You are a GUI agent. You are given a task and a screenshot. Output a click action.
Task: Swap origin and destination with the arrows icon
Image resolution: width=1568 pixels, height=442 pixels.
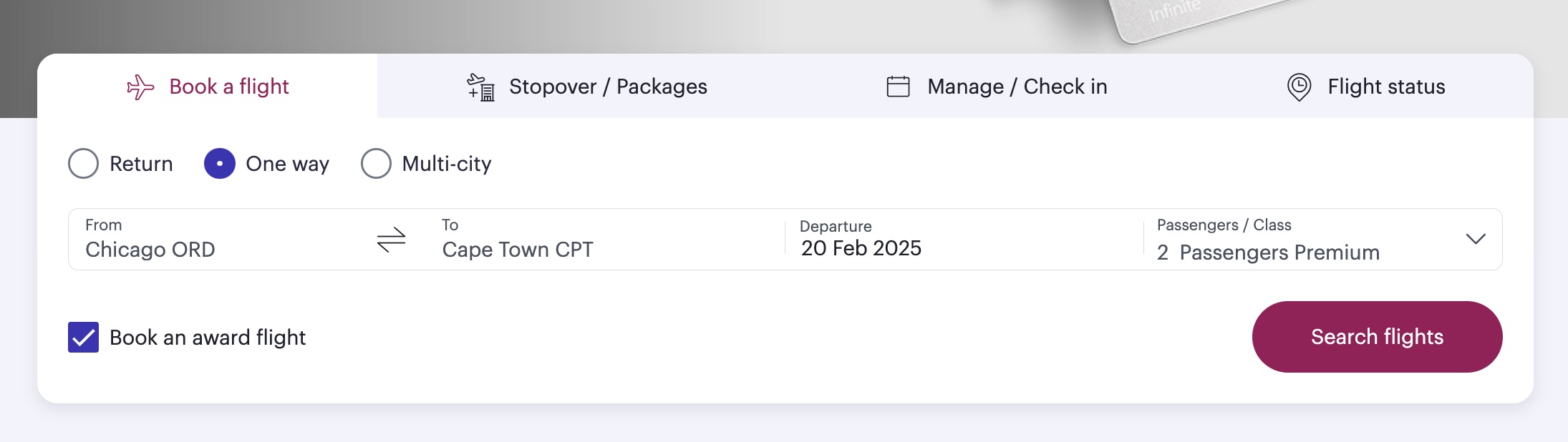click(x=391, y=240)
